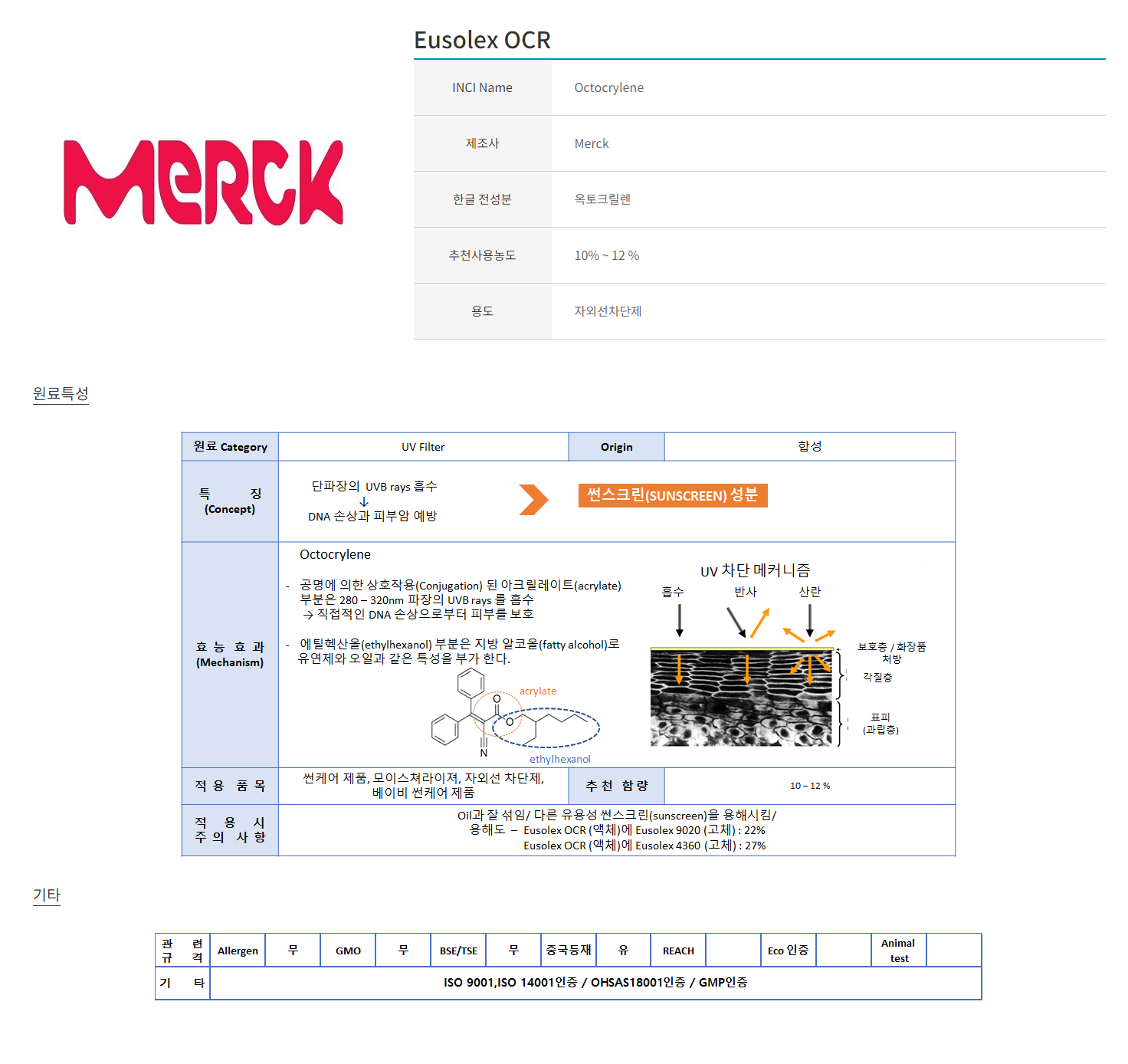Click the Allergen cell in regulation table
Viewport: 1128px width, 1064px height.
point(238,951)
